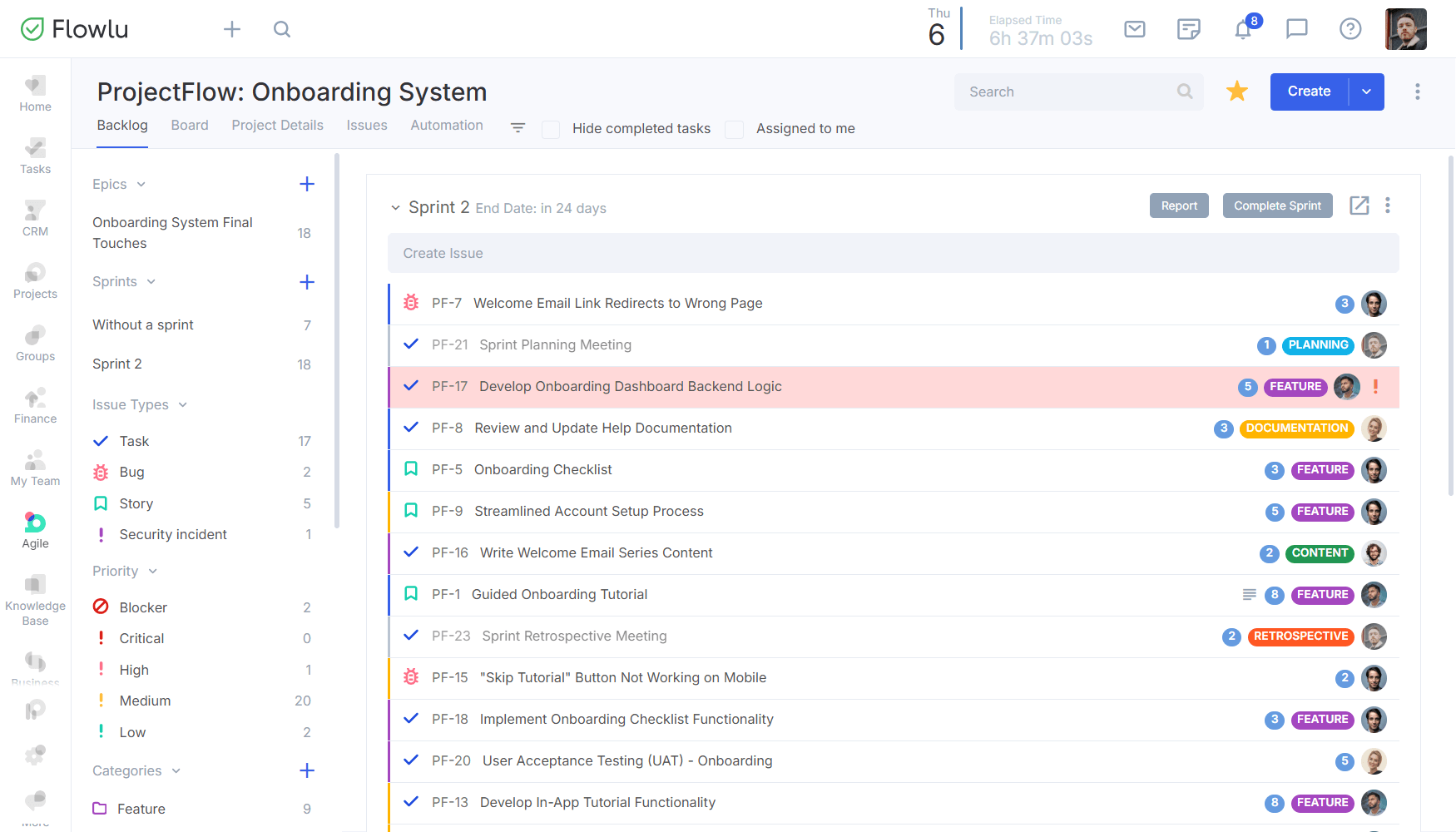Viewport: 1456px width, 832px height.
Task: Collapse the Priority filter group
Action: click(x=153, y=572)
